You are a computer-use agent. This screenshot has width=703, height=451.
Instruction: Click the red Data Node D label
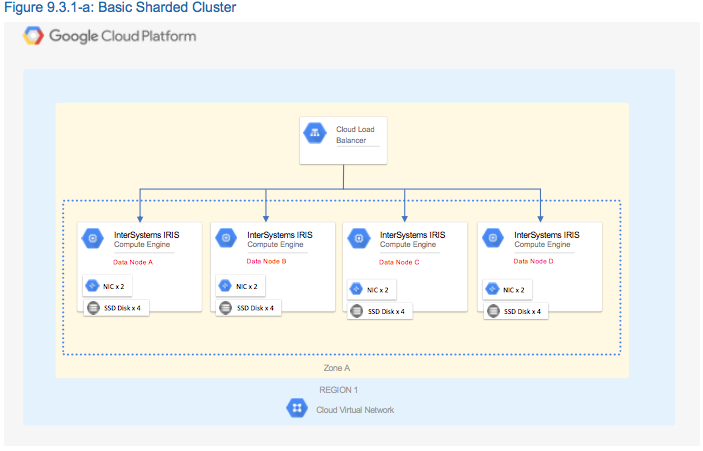click(x=534, y=261)
